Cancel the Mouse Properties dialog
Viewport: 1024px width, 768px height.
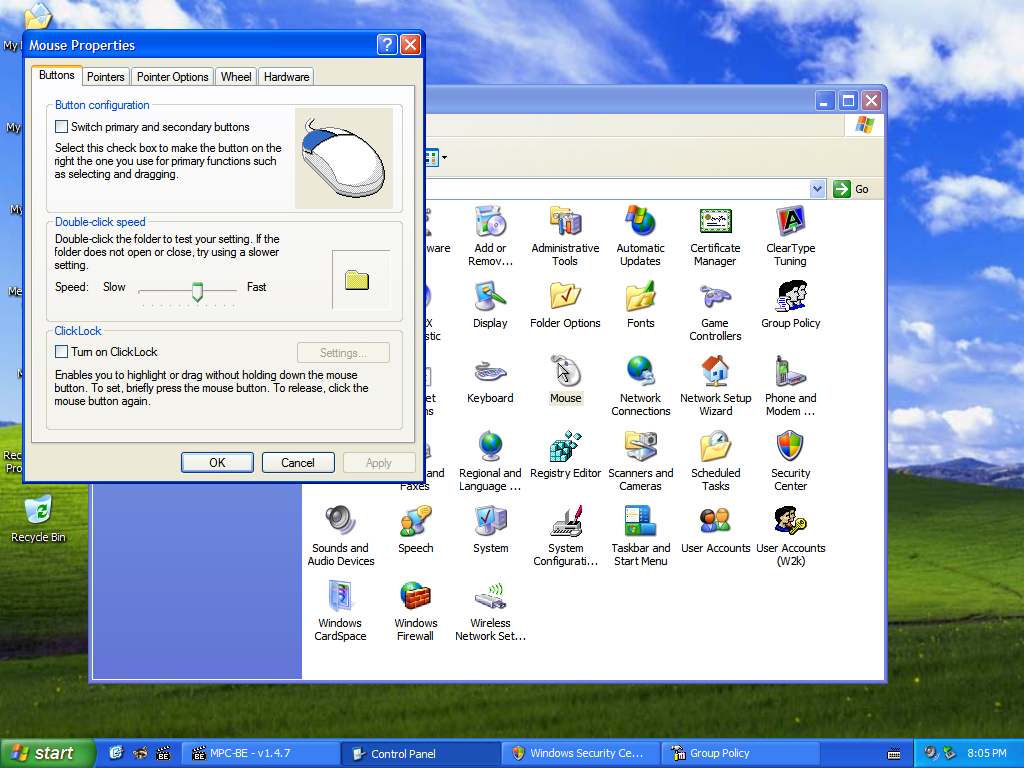click(x=298, y=463)
